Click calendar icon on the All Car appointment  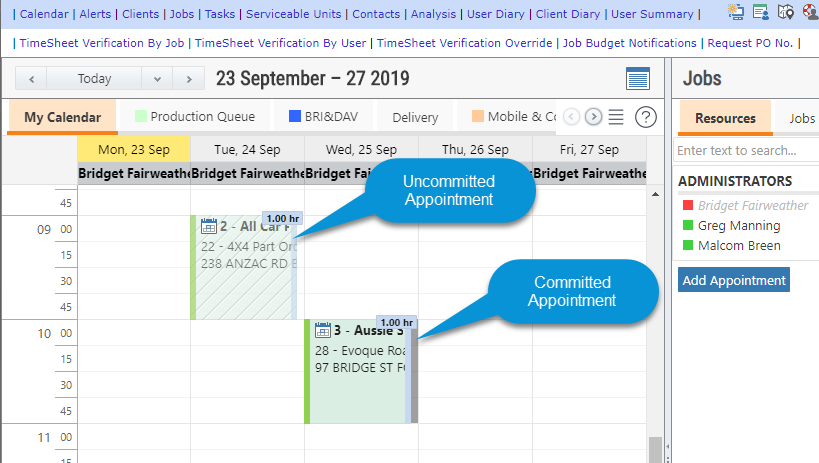(x=208, y=226)
